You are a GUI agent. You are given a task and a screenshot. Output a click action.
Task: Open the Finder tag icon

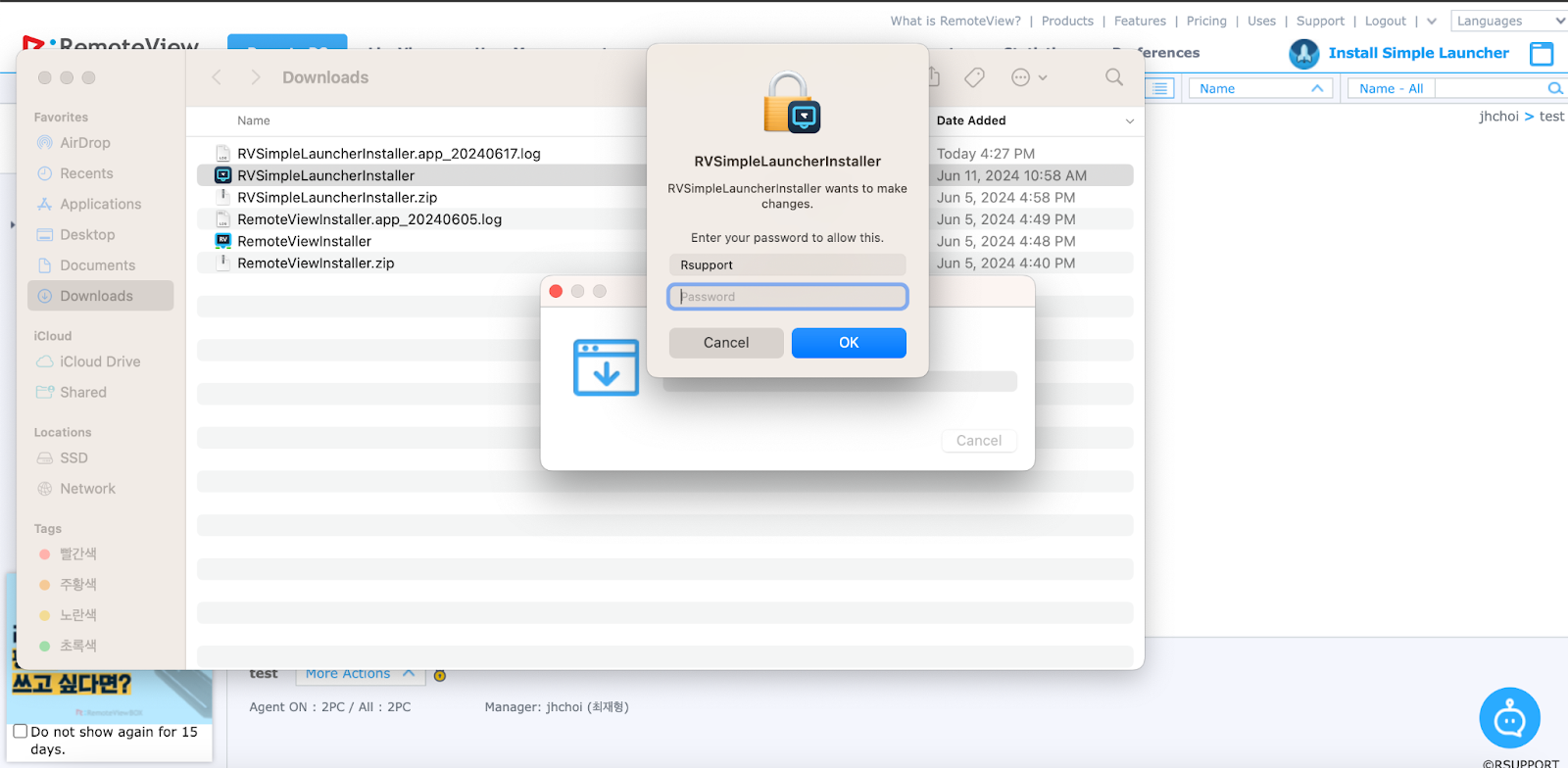974,77
